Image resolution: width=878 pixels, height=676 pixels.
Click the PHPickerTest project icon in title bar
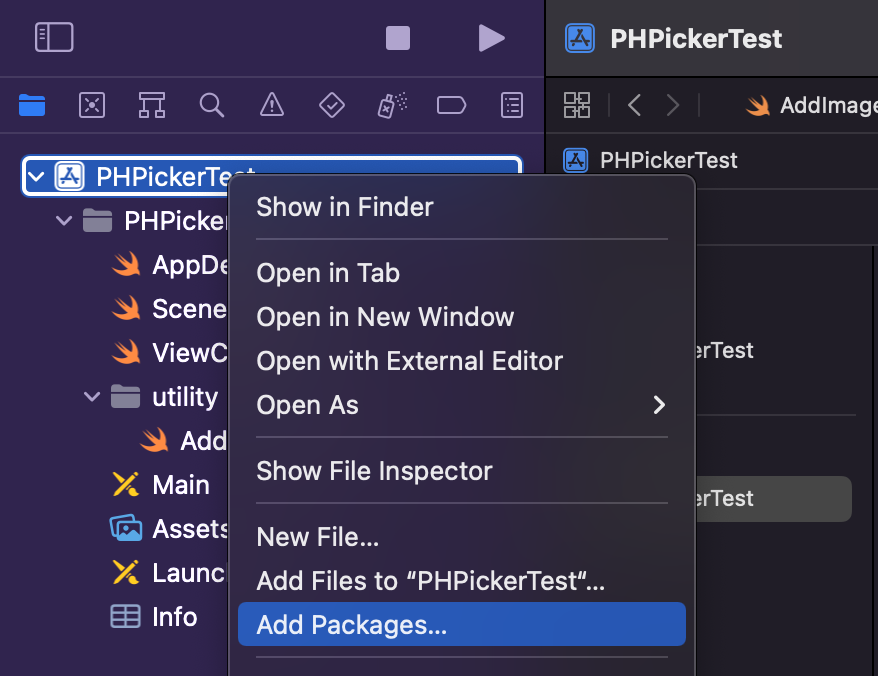[x=580, y=38]
